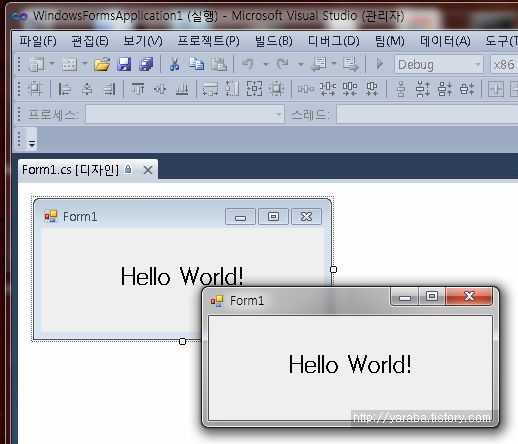
Task: Click the Align Lefts layout icon
Action: coord(64,89)
